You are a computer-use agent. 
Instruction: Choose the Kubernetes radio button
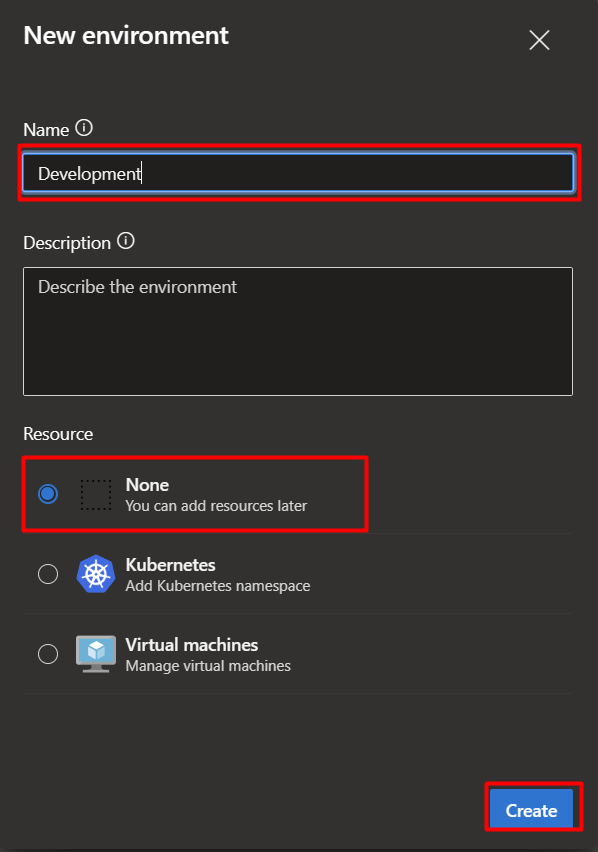(48, 574)
